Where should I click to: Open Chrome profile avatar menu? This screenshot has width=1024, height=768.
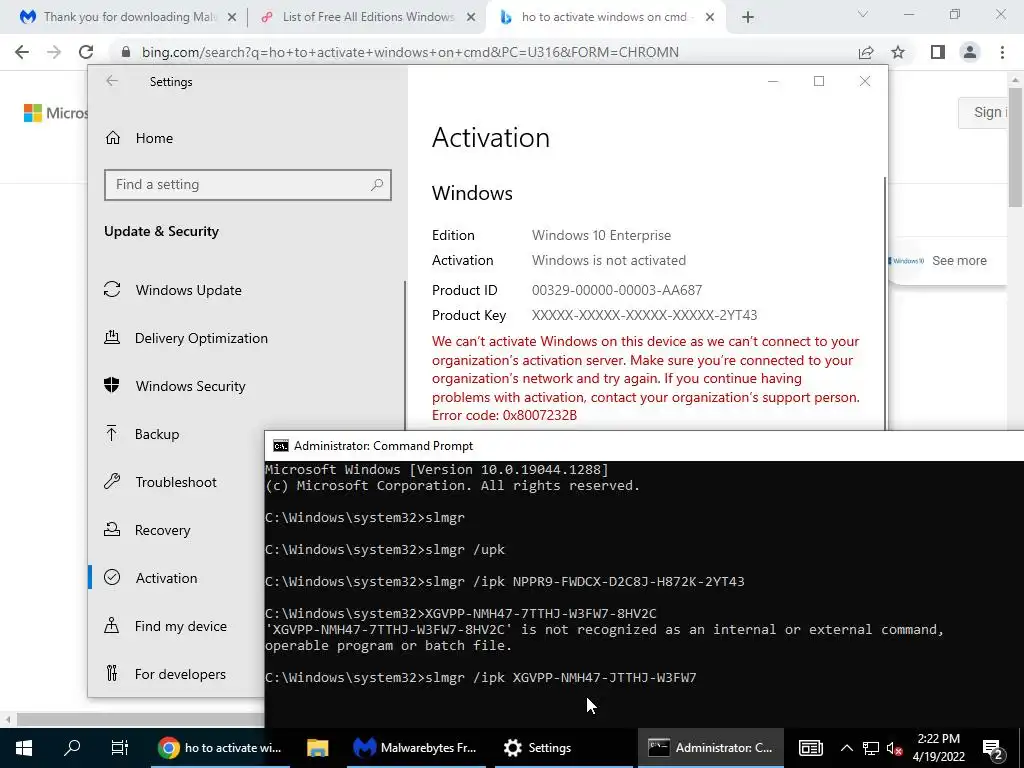(970, 52)
